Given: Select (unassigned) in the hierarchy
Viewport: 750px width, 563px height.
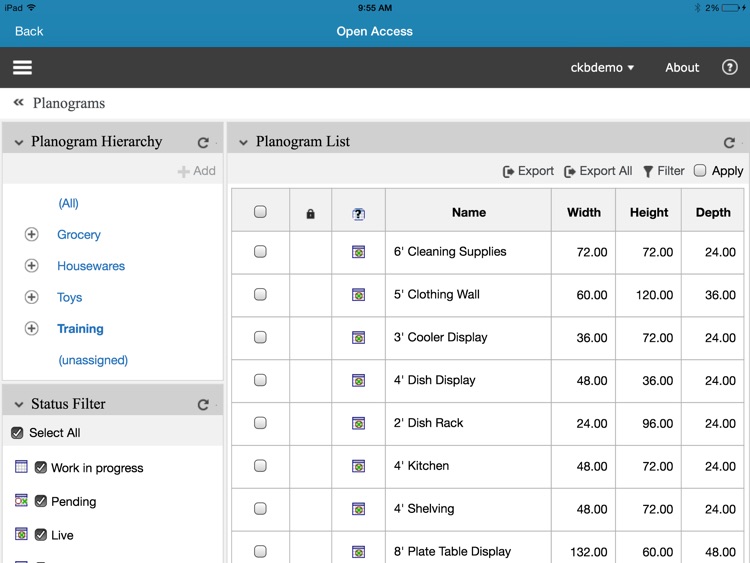Looking at the screenshot, I should [93, 360].
